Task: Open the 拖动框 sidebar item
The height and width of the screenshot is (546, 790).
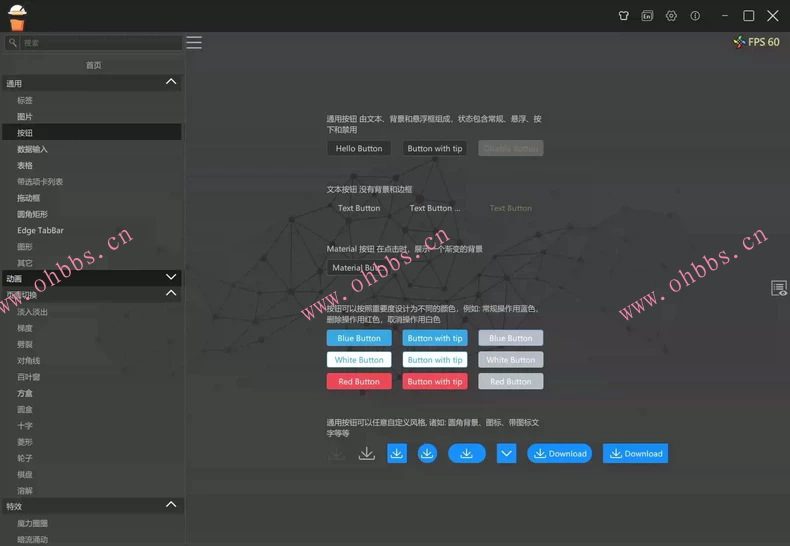Action: click(92, 198)
